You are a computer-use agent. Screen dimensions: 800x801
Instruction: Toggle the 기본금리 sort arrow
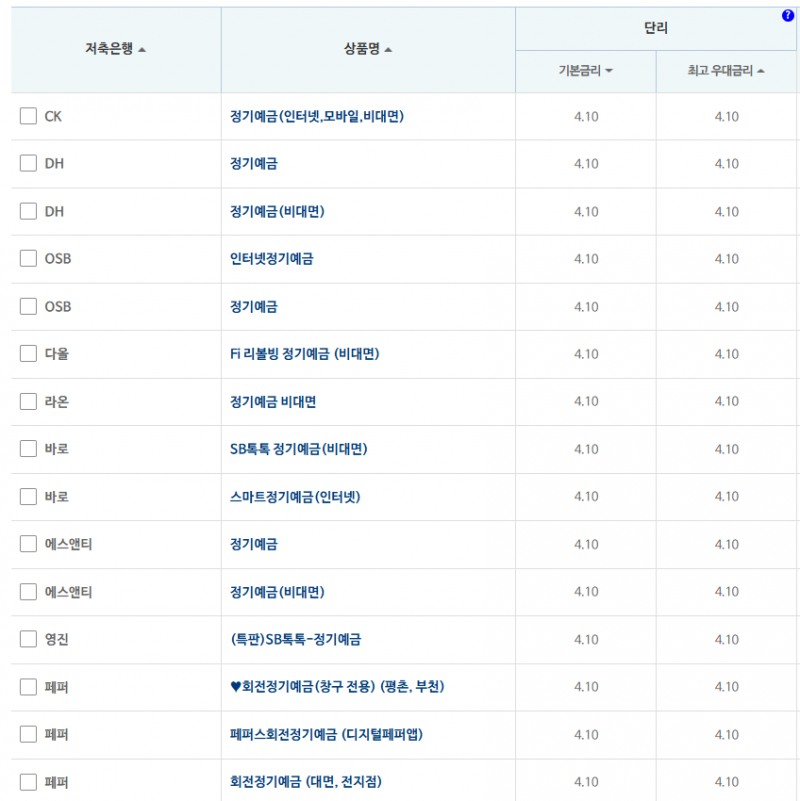608,71
